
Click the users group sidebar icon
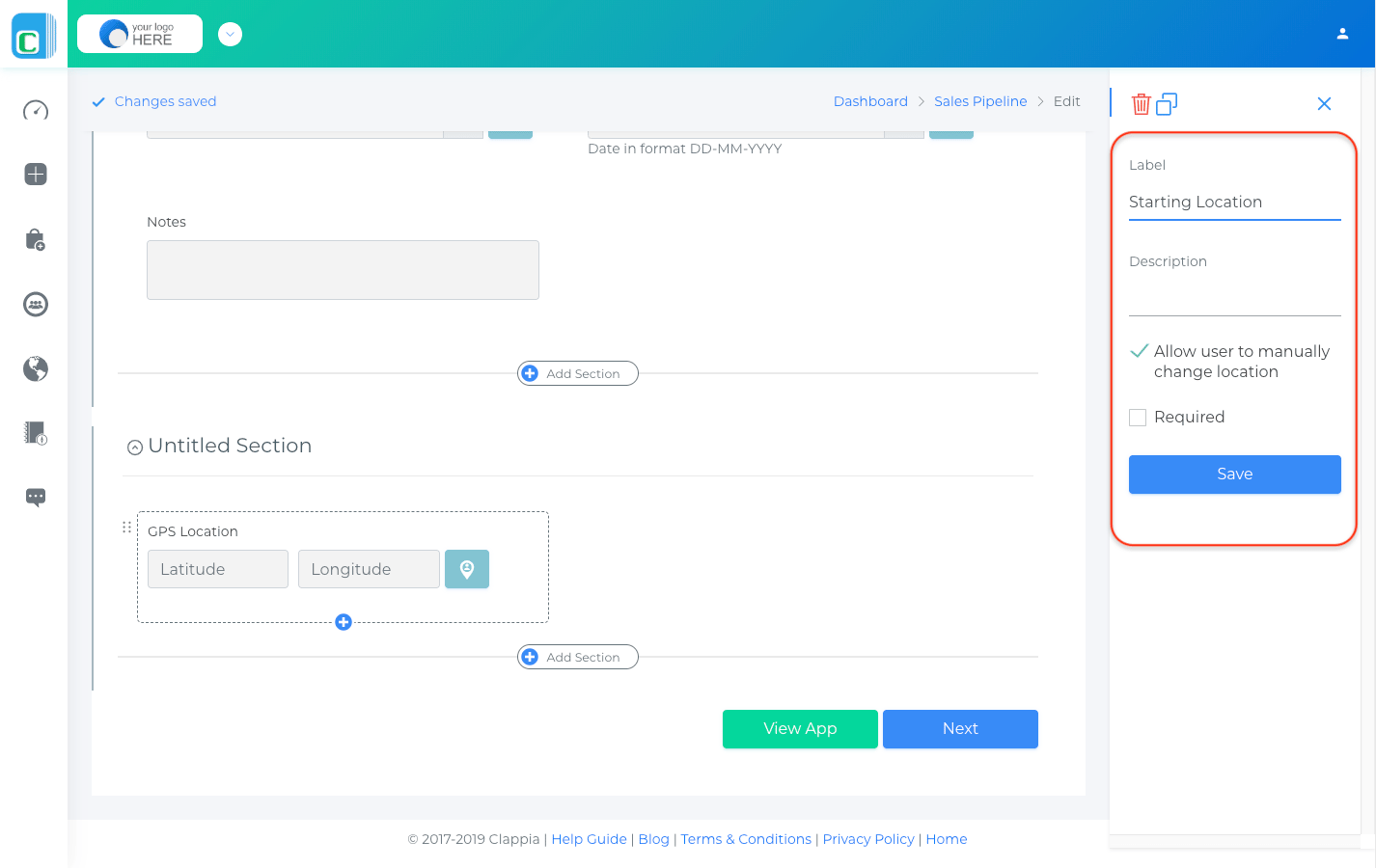[36, 305]
